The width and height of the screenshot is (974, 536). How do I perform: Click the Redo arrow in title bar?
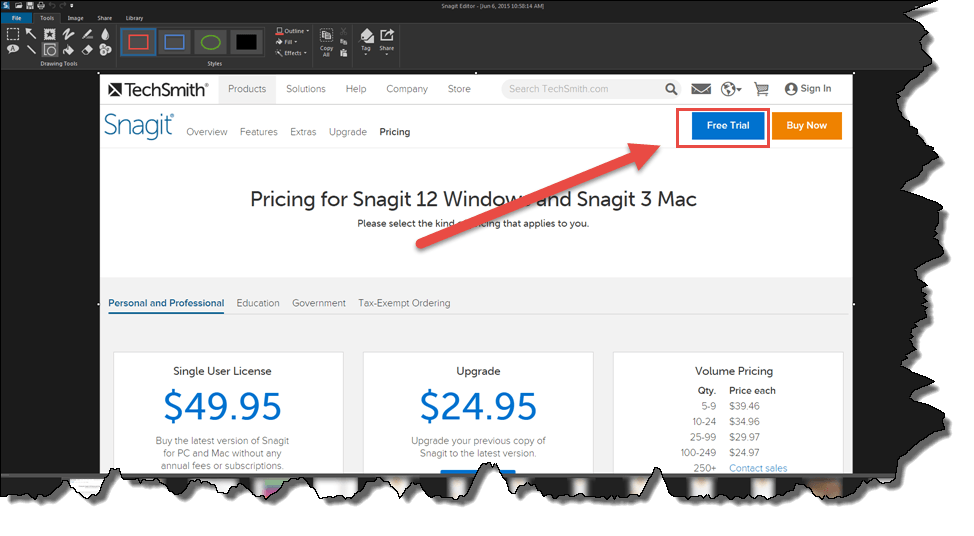tap(63, 6)
